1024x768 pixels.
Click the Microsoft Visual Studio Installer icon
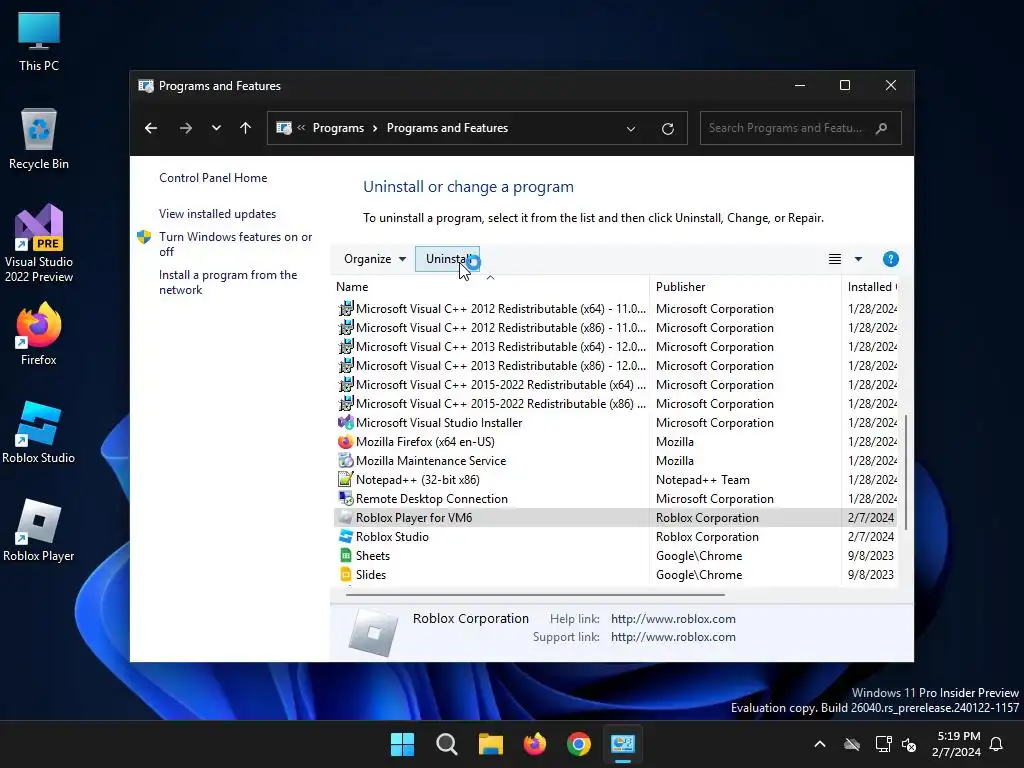tap(345, 423)
